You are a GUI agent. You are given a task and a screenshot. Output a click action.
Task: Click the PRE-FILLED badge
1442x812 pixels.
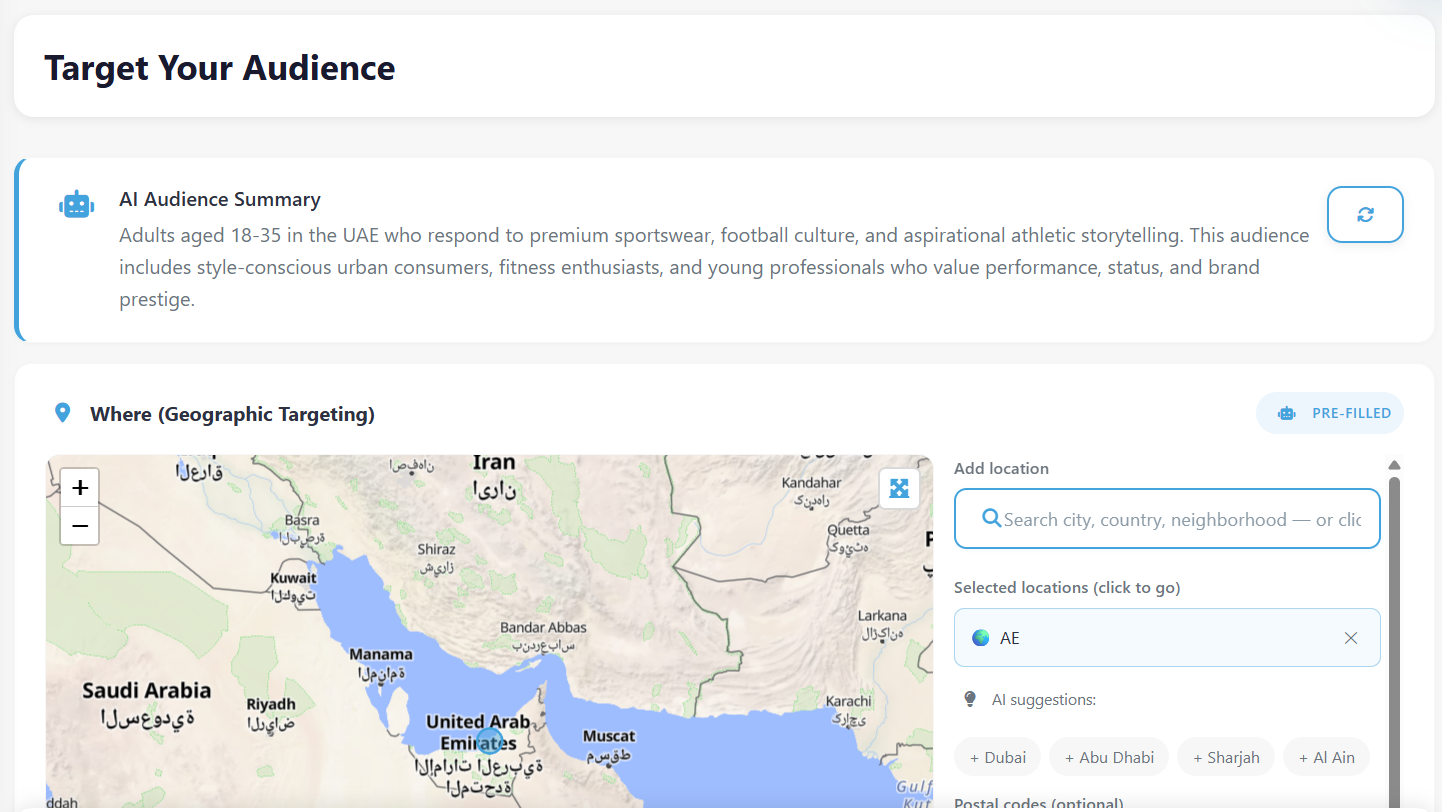click(1330, 413)
